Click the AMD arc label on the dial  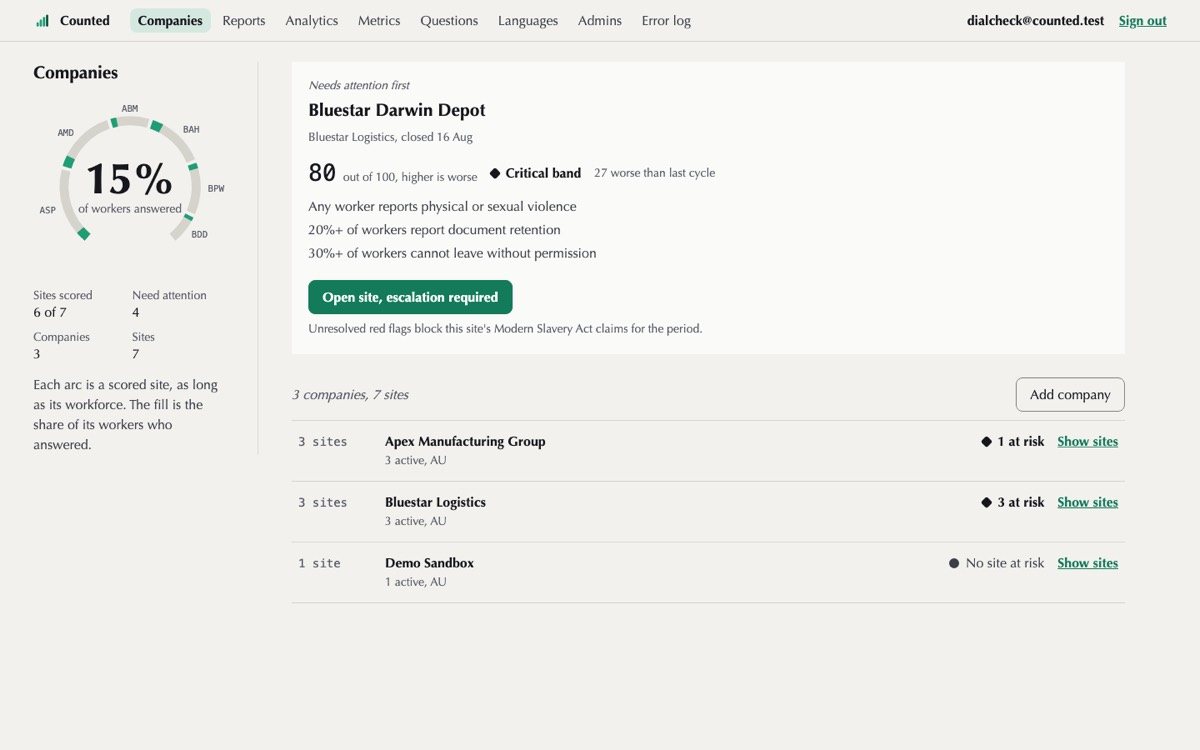point(65,132)
